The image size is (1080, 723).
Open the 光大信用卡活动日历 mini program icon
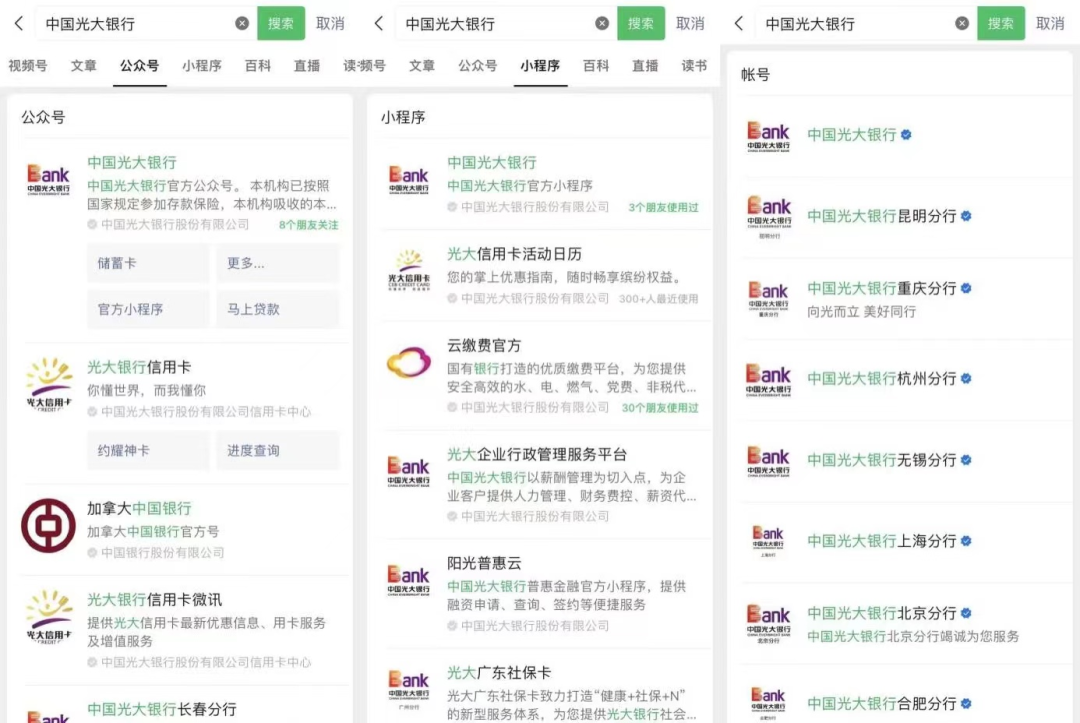click(408, 271)
